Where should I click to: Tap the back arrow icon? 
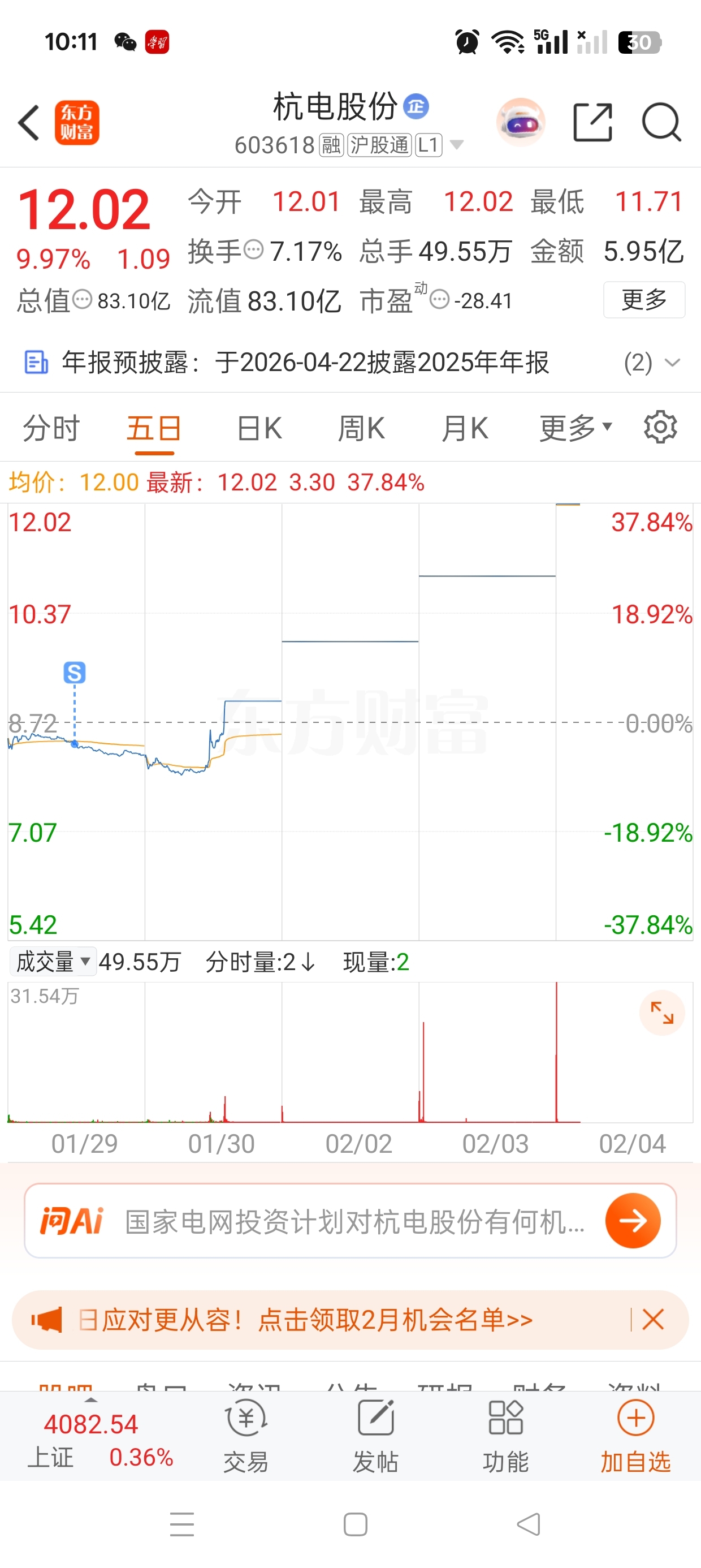click(x=29, y=122)
